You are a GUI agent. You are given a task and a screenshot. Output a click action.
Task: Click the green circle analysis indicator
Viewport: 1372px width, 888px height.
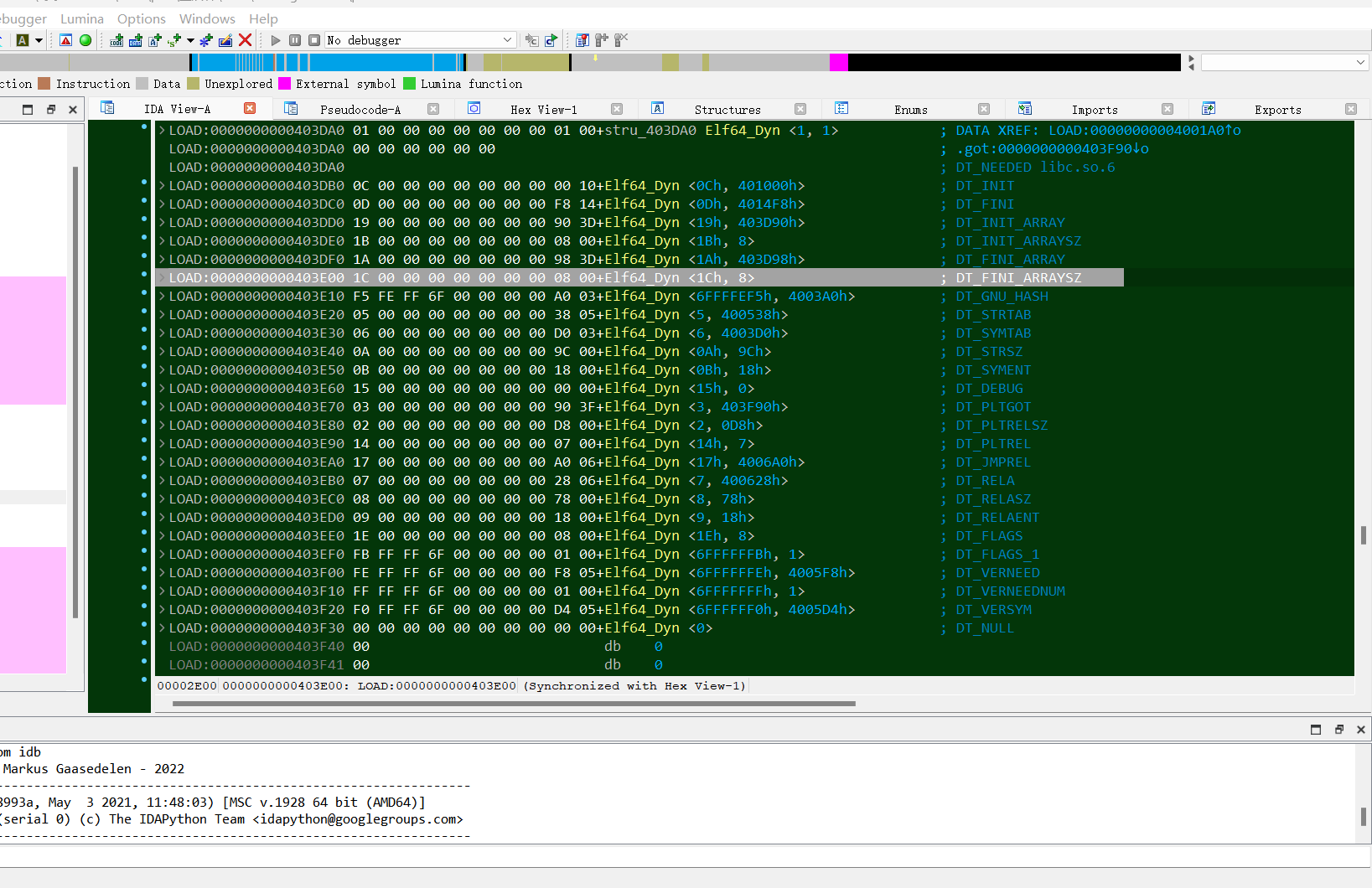[85, 40]
